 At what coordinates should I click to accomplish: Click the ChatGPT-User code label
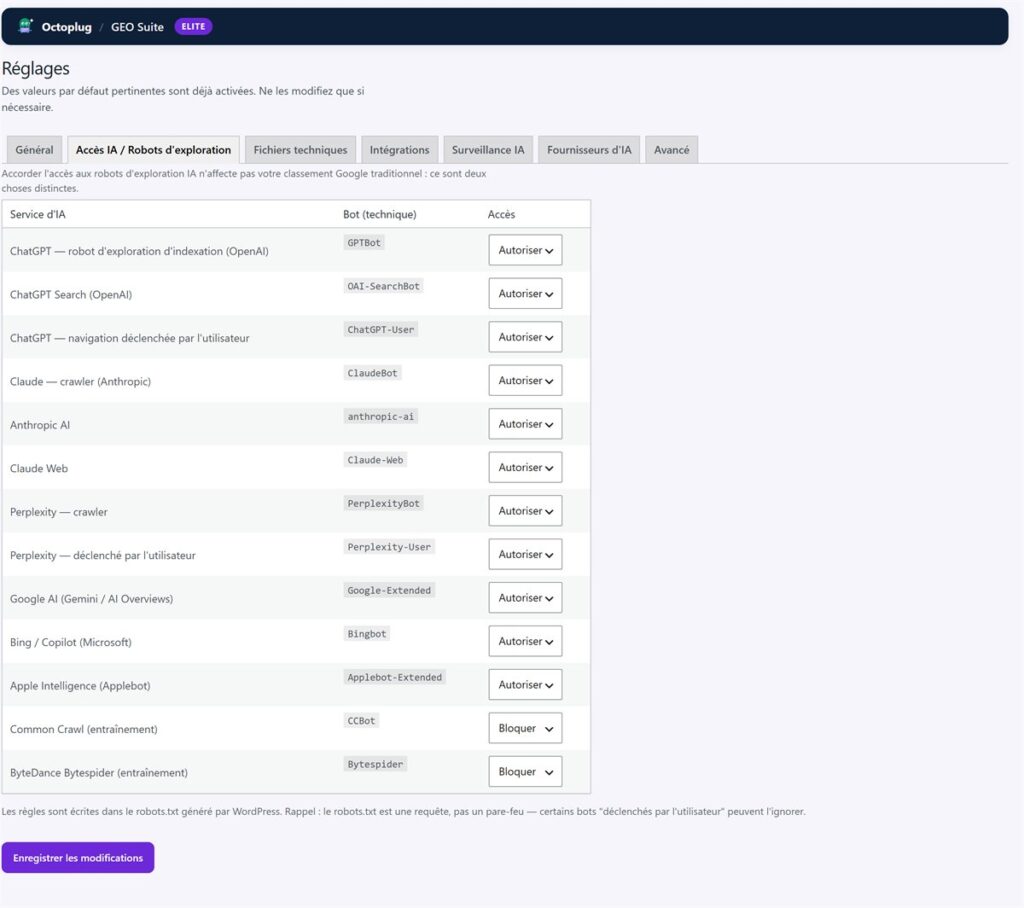click(381, 329)
